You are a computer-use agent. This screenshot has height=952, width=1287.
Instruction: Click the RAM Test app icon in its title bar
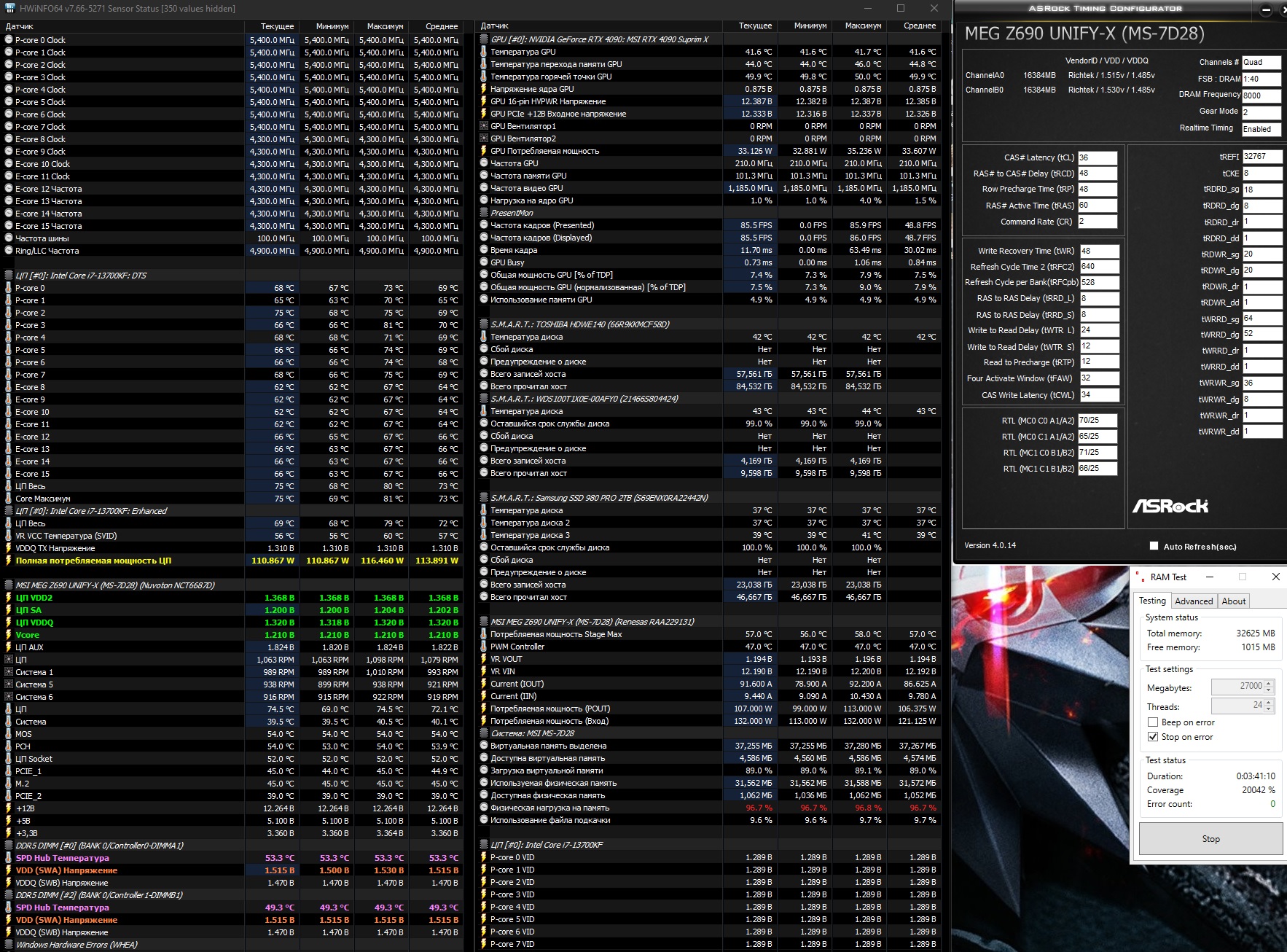pyautogui.click(x=1140, y=577)
